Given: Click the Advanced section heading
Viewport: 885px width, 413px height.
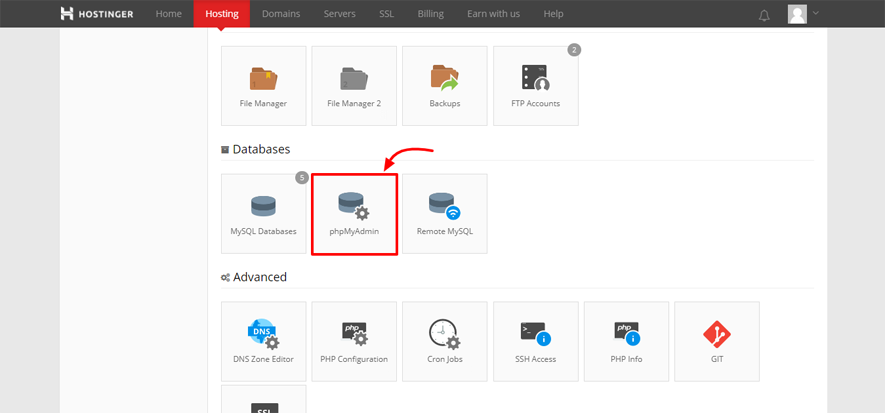Looking at the screenshot, I should (x=254, y=277).
